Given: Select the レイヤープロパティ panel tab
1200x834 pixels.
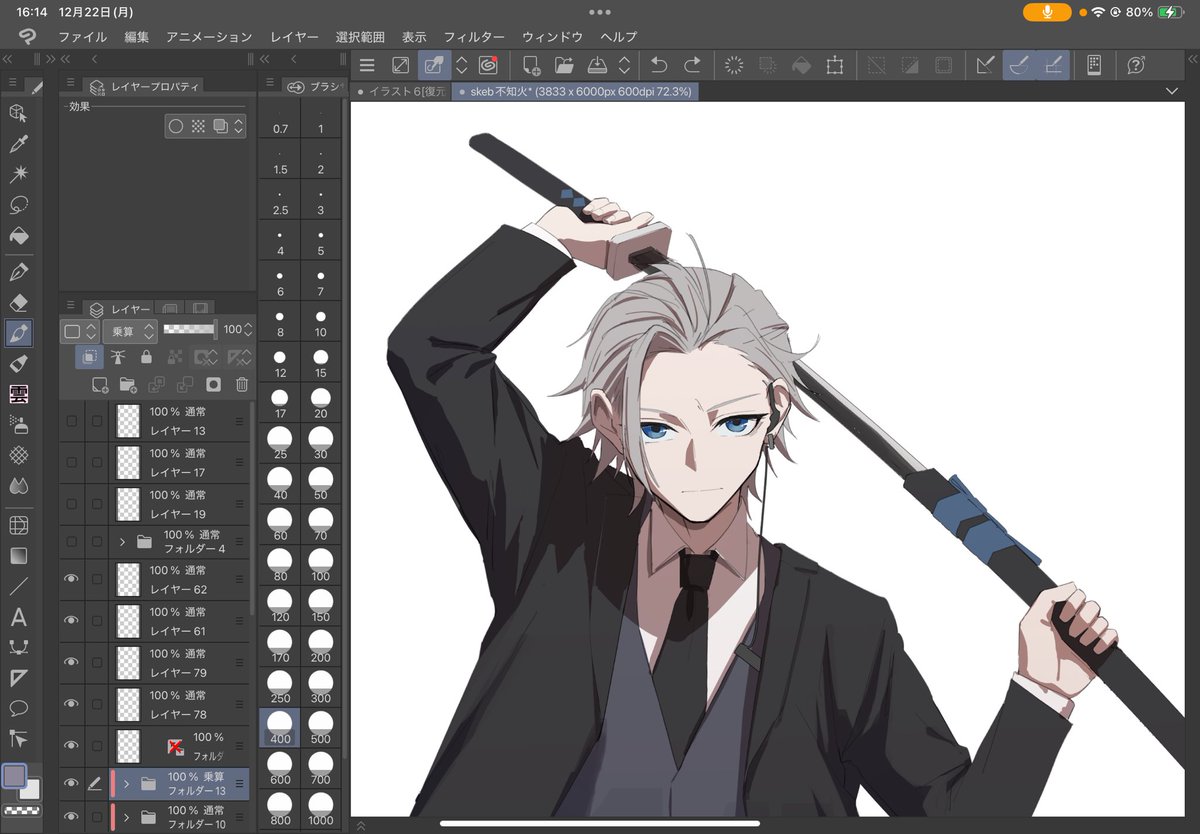Looking at the screenshot, I should click(x=143, y=87).
